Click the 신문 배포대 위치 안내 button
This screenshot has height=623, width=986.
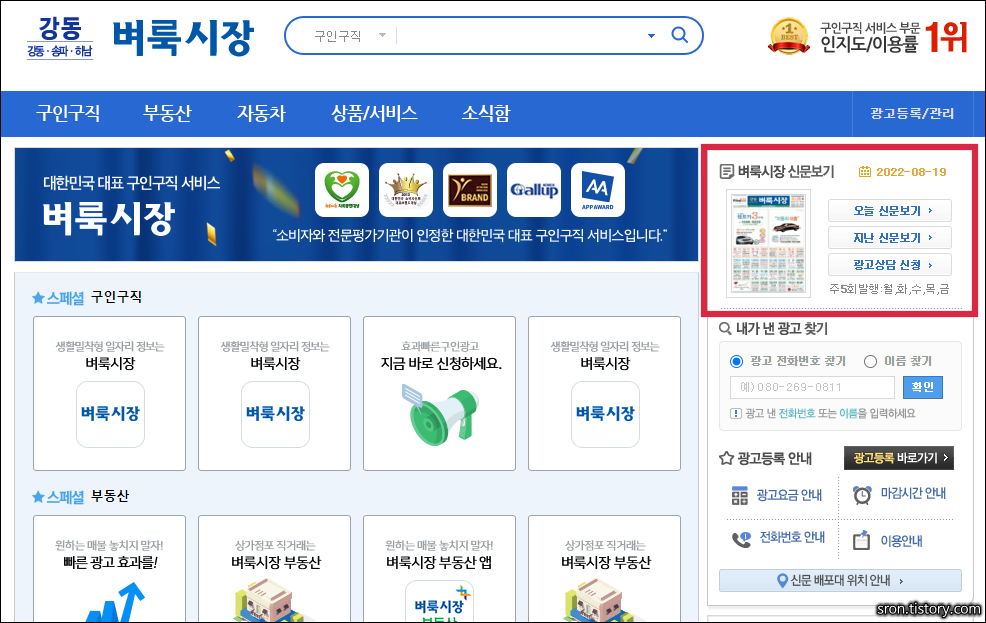tap(840, 580)
